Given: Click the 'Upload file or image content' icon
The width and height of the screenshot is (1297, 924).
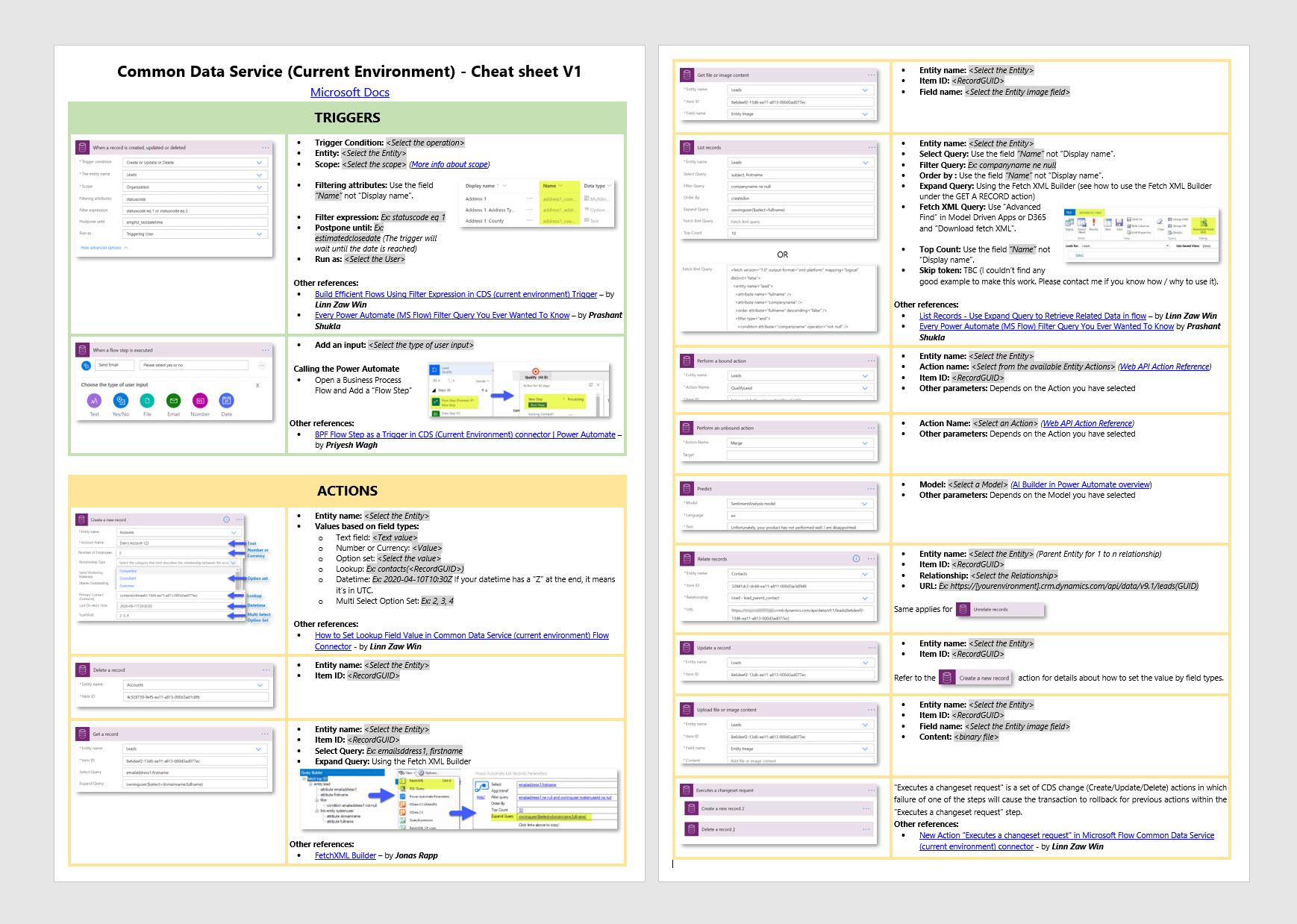Looking at the screenshot, I should tap(687, 709).
